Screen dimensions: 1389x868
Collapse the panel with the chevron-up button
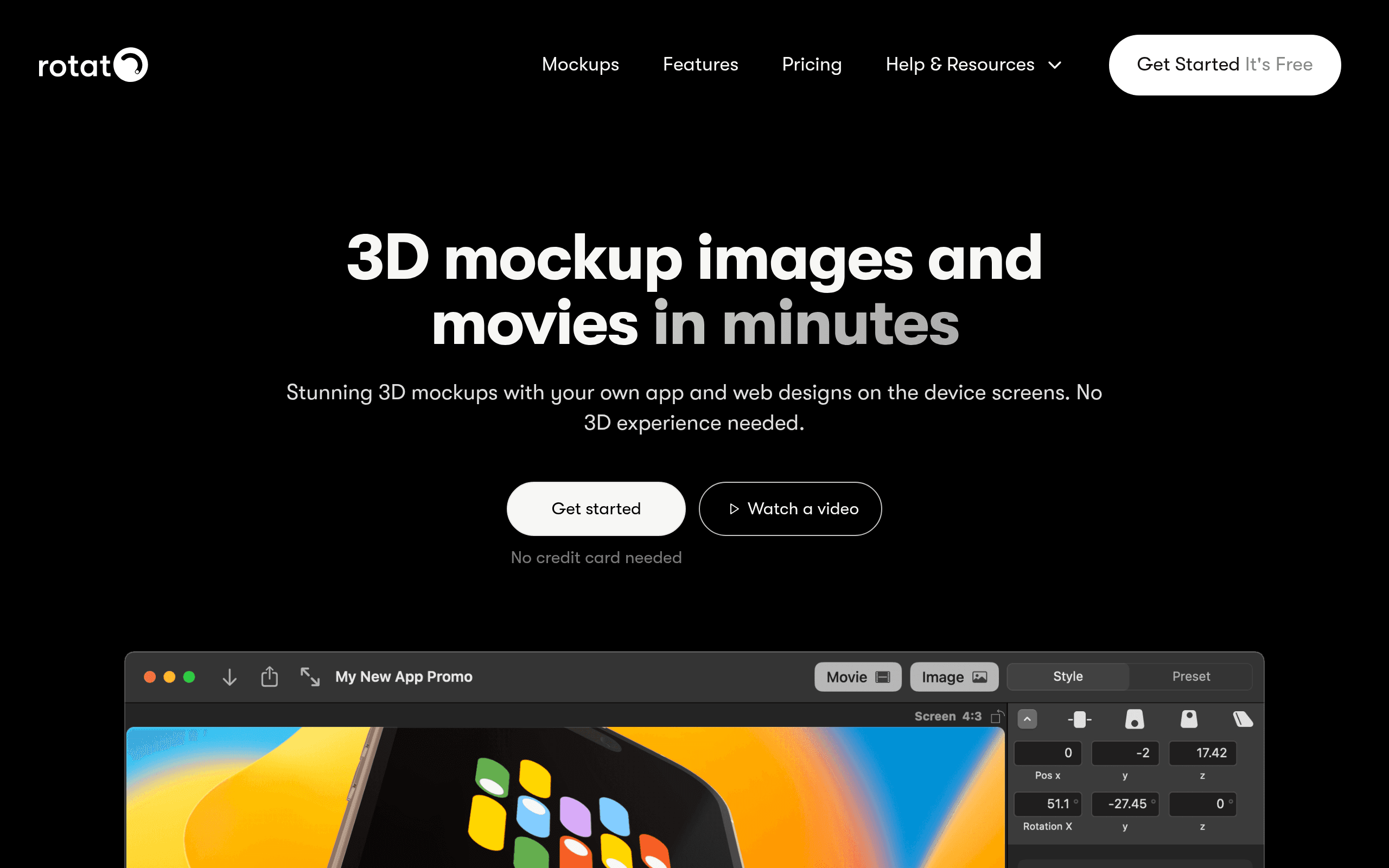1027,719
